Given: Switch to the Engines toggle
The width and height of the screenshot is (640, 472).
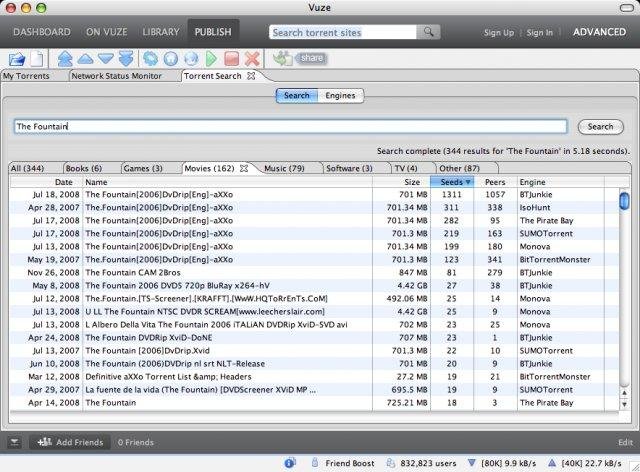Looking at the screenshot, I should pos(340,96).
